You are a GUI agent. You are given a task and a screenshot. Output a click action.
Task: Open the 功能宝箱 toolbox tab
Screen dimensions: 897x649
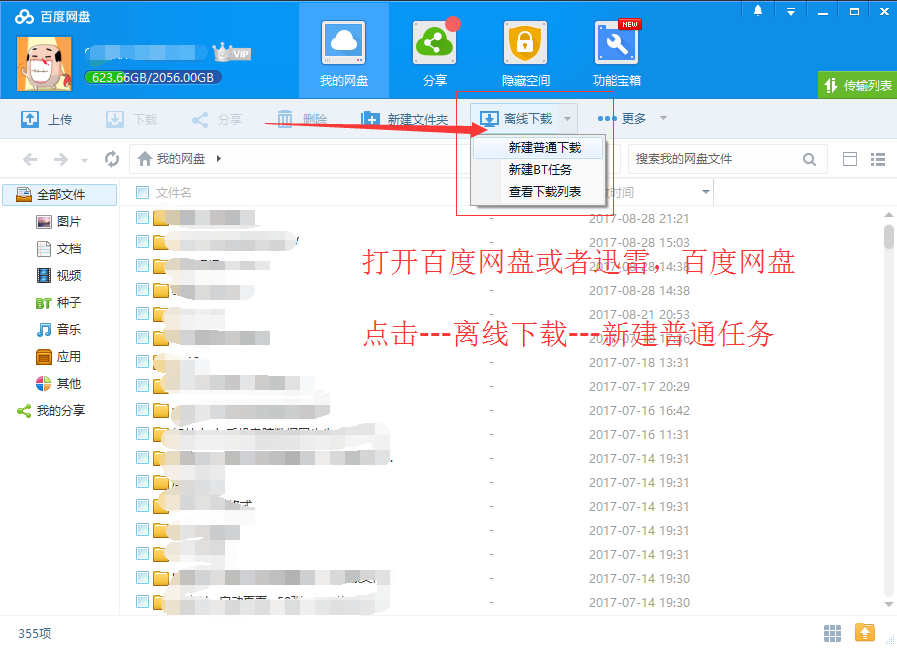coord(617,52)
